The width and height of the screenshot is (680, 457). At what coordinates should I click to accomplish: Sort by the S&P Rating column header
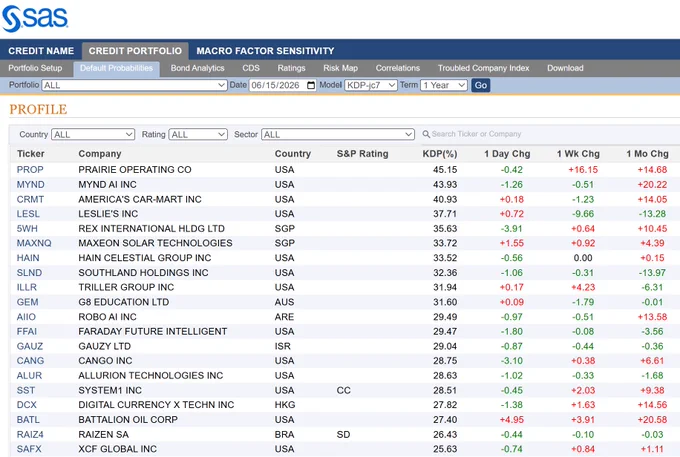pyautogui.click(x=363, y=154)
